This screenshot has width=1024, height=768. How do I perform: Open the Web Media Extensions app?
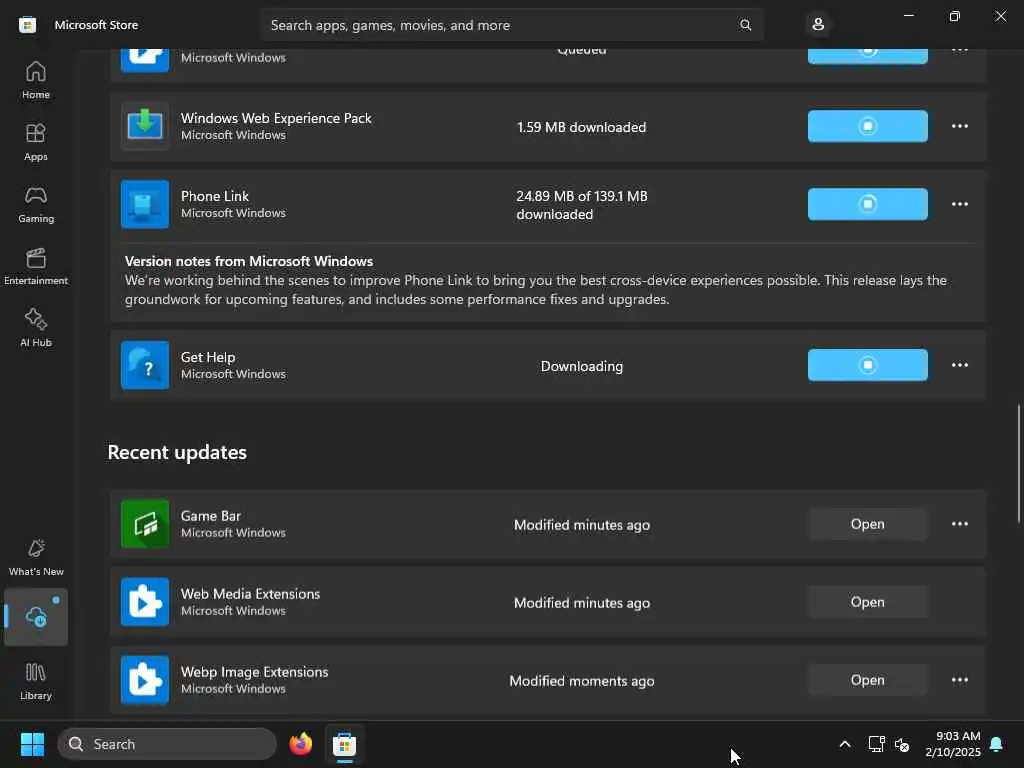pos(867,601)
